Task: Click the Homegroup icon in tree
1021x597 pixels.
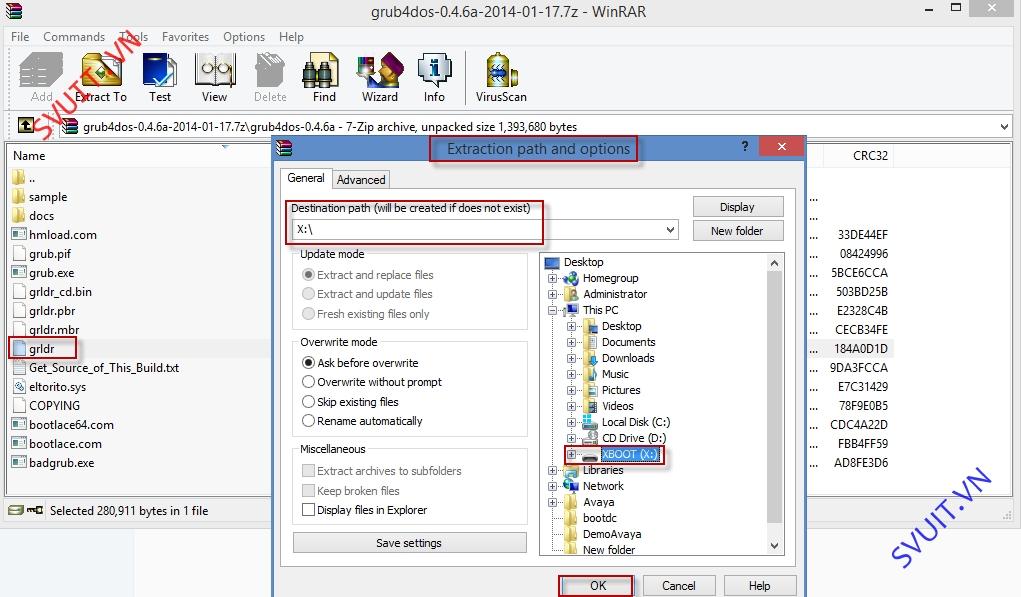Action: [571, 278]
